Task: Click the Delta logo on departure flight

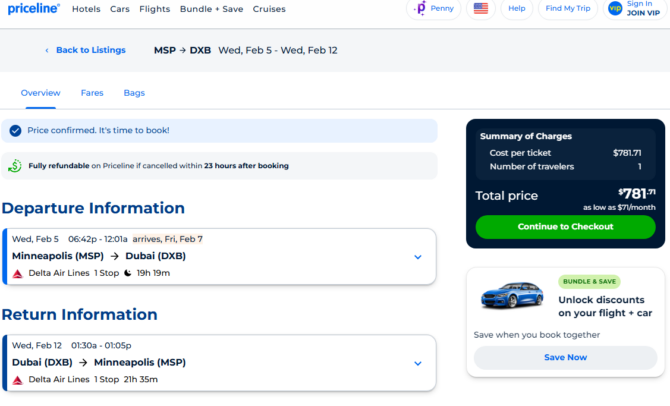Action: tap(18, 274)
